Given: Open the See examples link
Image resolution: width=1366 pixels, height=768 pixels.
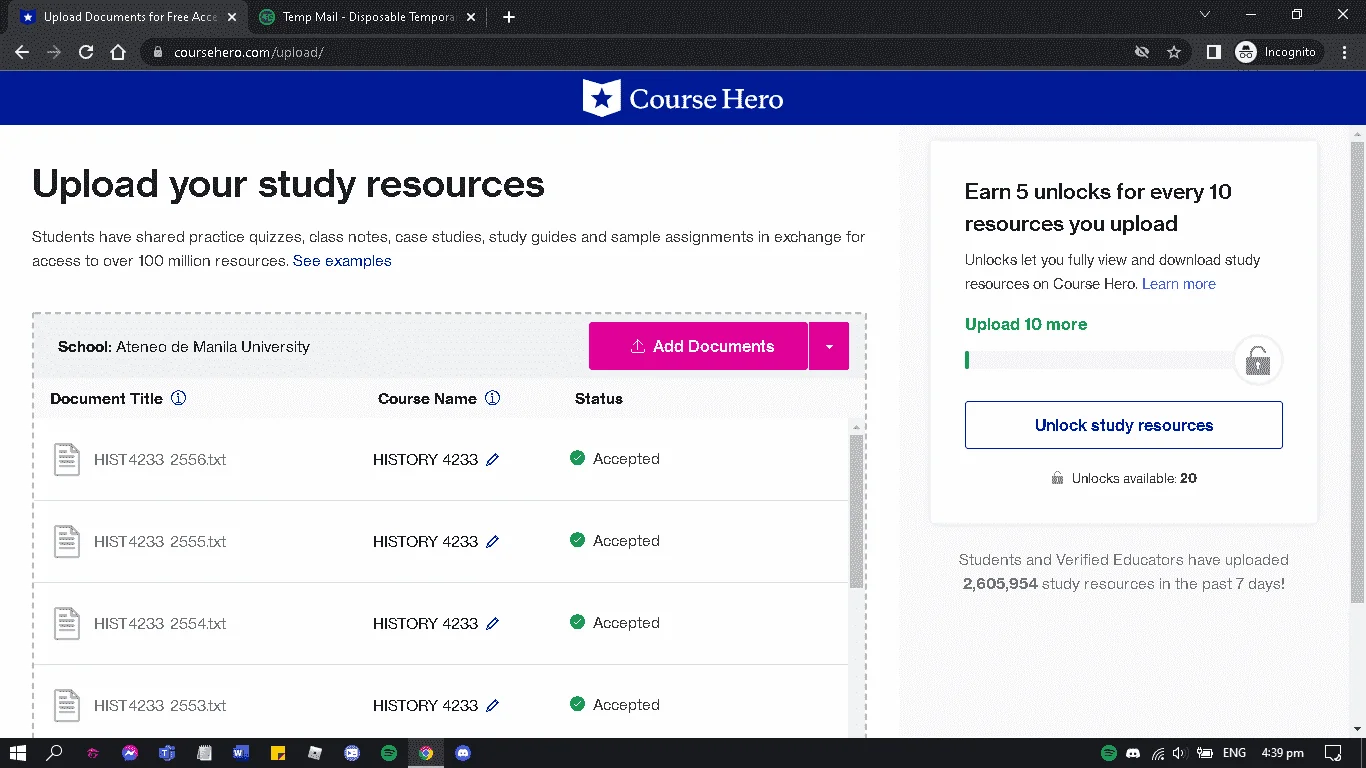Looking at the screenshot, I should pos(342,261).
